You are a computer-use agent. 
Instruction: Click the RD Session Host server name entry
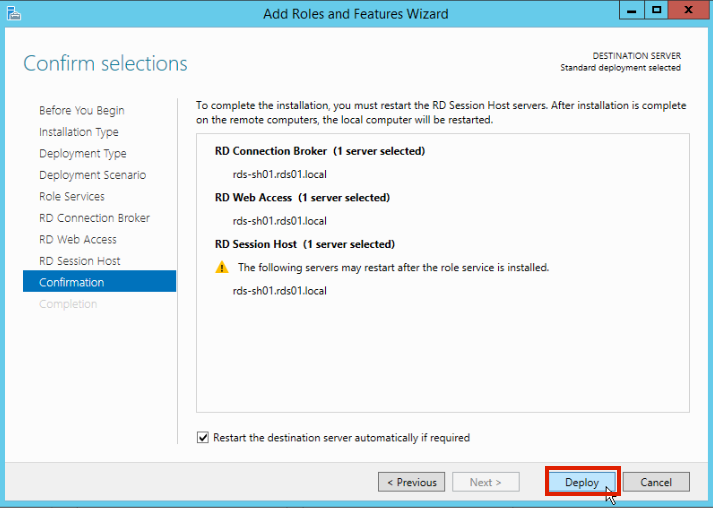[x=280, y=291]
